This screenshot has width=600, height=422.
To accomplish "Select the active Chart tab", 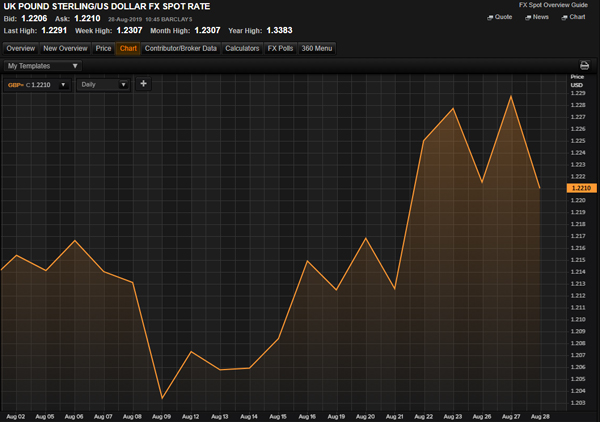I will coord(128,48).
